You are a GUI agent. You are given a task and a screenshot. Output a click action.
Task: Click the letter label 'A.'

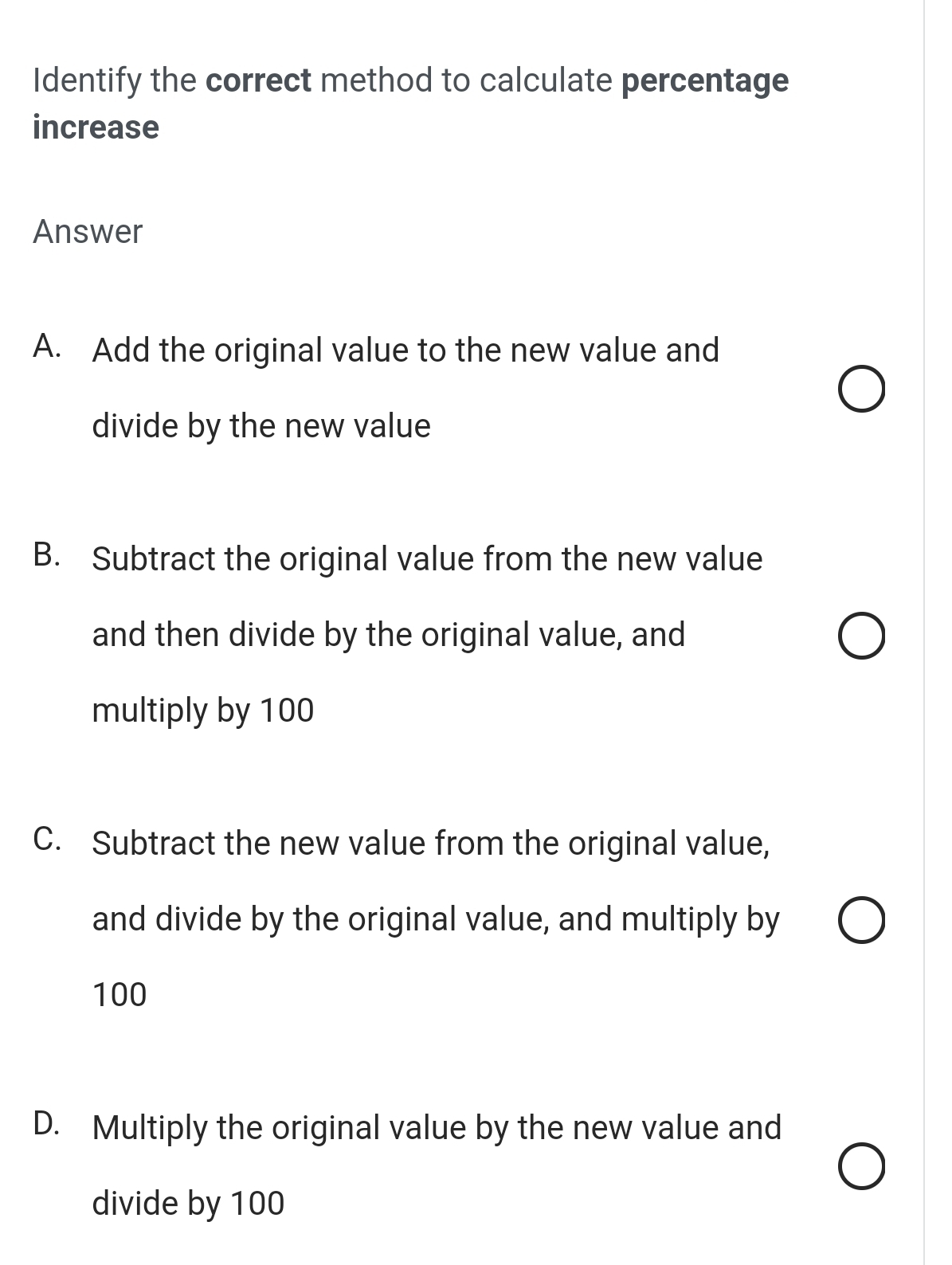[x=49, y=347]
